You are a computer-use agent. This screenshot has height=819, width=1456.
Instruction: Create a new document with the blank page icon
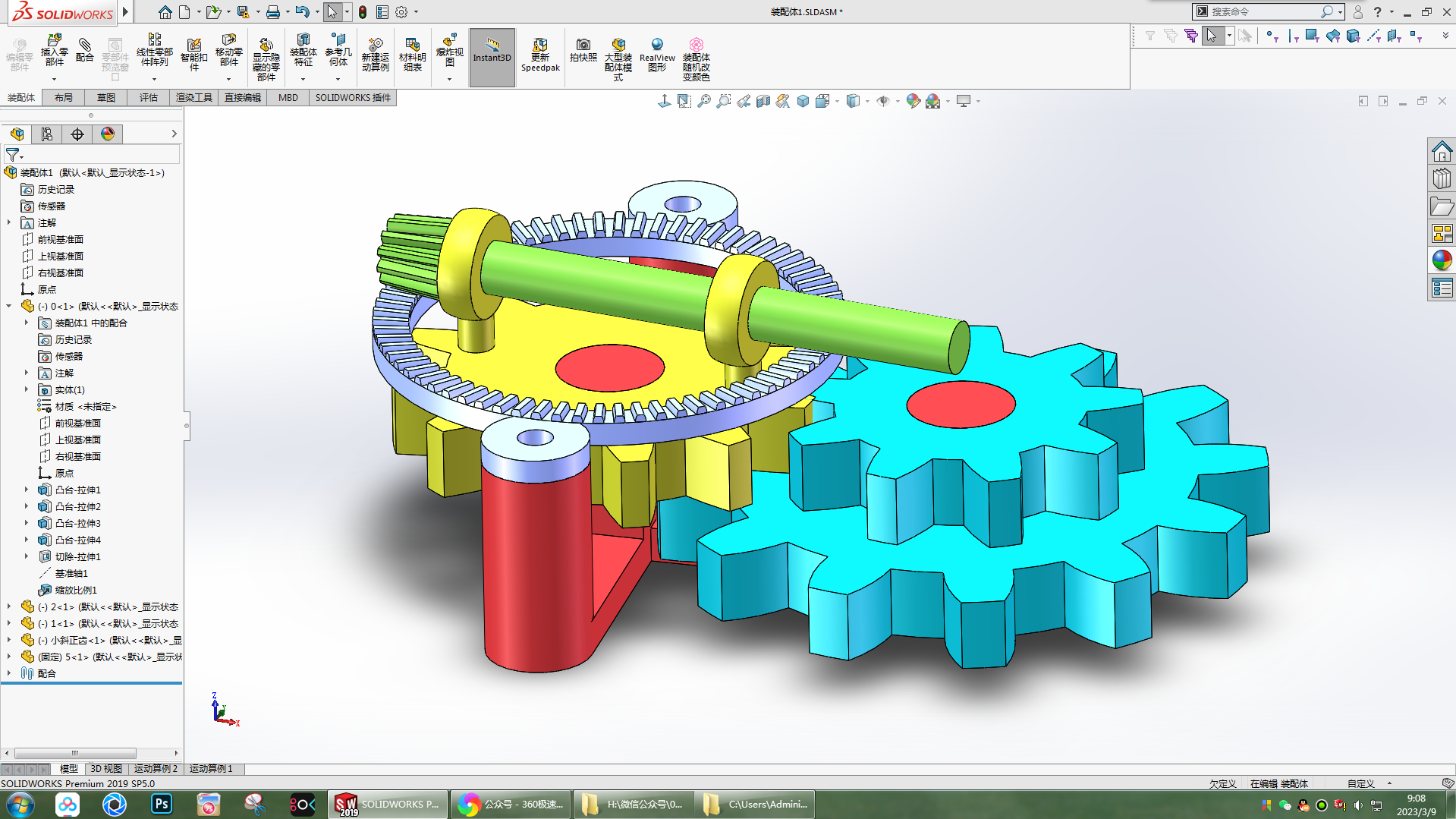point(184,12)
